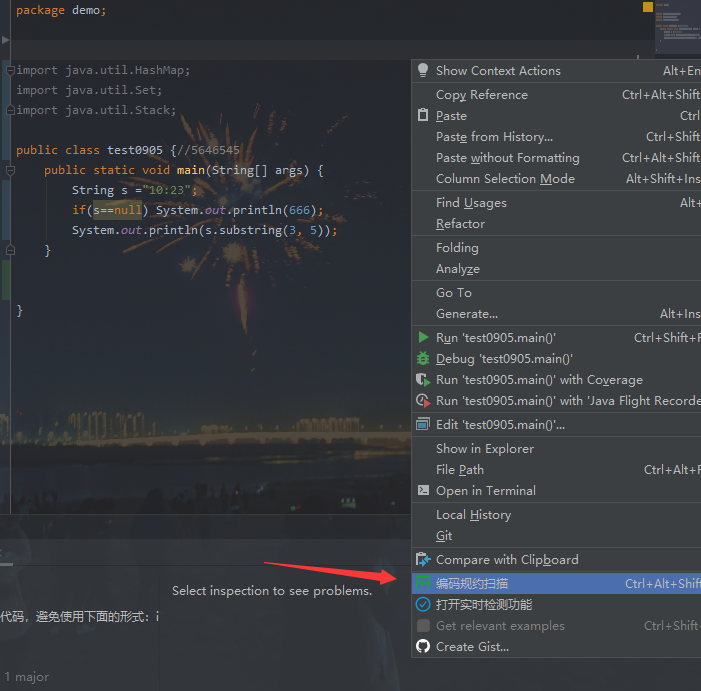701x691 pixels.
Task: Click the highlighted s==null expression
Action: pos(118,210)
